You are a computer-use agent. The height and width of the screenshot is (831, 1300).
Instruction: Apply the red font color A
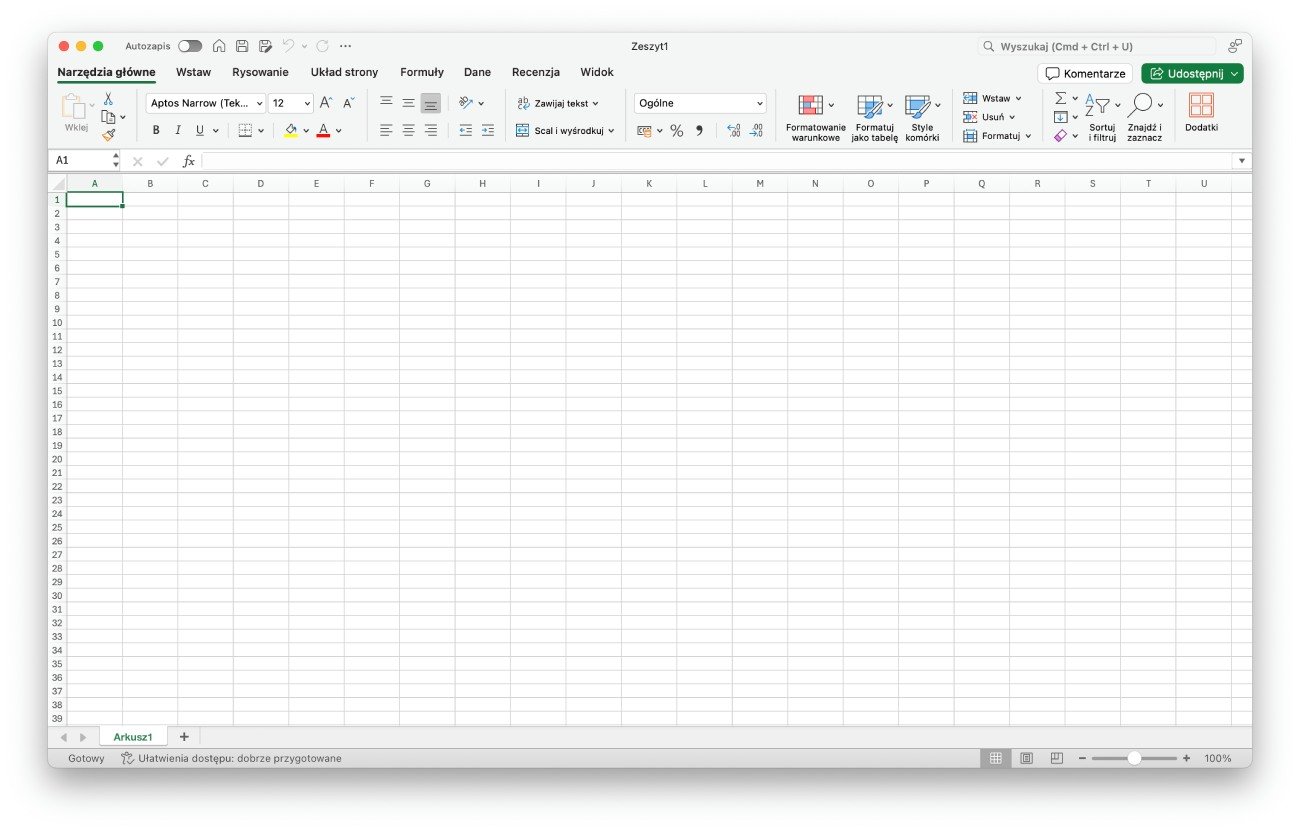pyautogui.click(x=323, y=130)
